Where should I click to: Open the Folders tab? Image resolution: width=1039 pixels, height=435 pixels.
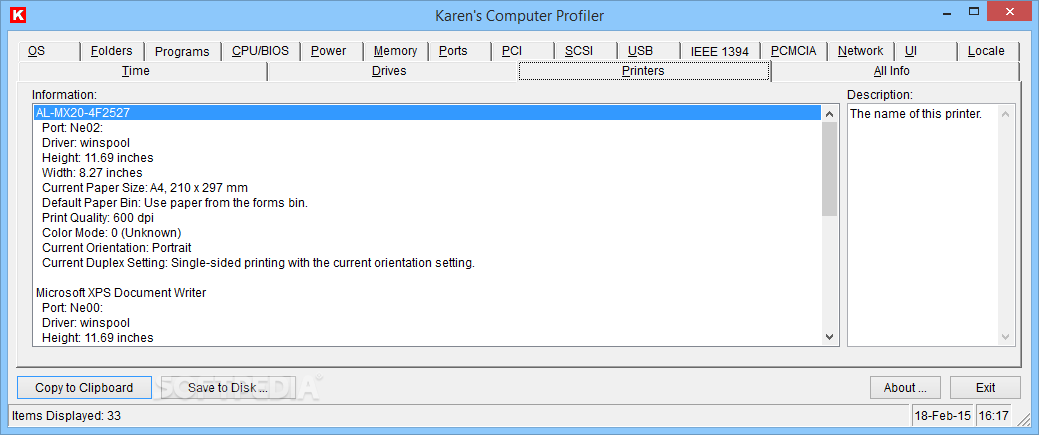111,51
